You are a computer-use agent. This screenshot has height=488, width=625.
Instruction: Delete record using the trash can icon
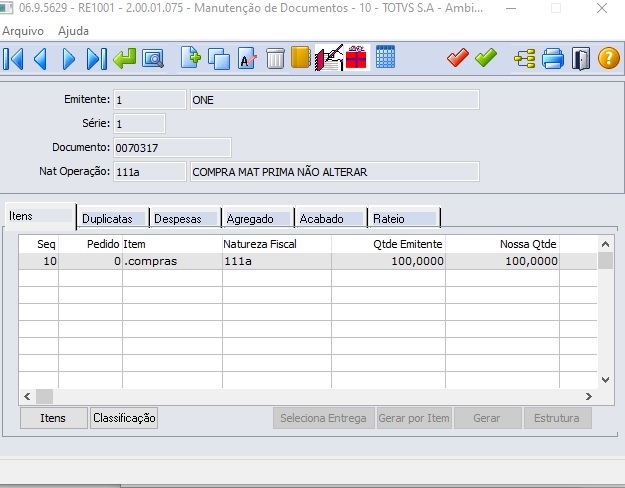click(x=275, y=59)
